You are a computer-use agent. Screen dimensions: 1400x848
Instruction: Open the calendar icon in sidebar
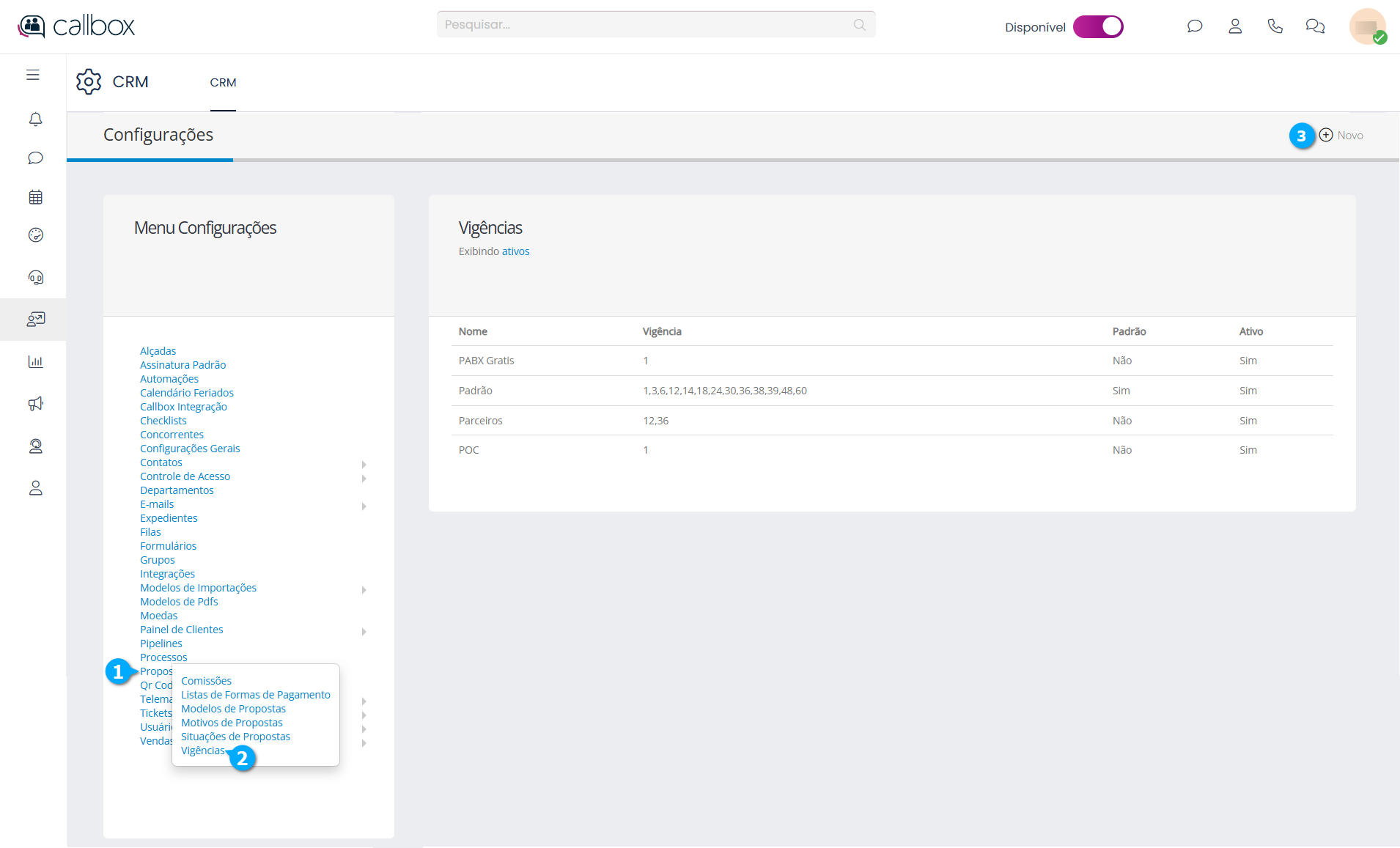tap(35, 197)
